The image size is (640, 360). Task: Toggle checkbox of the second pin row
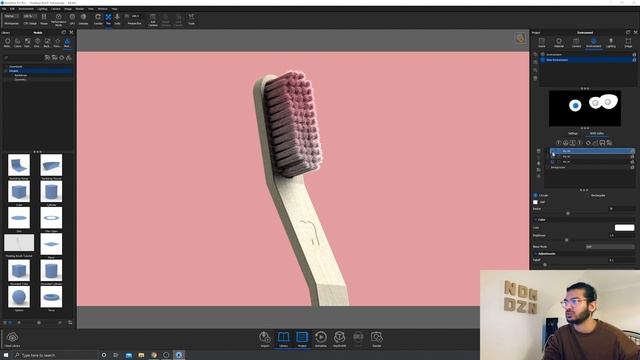coord(553,156)
